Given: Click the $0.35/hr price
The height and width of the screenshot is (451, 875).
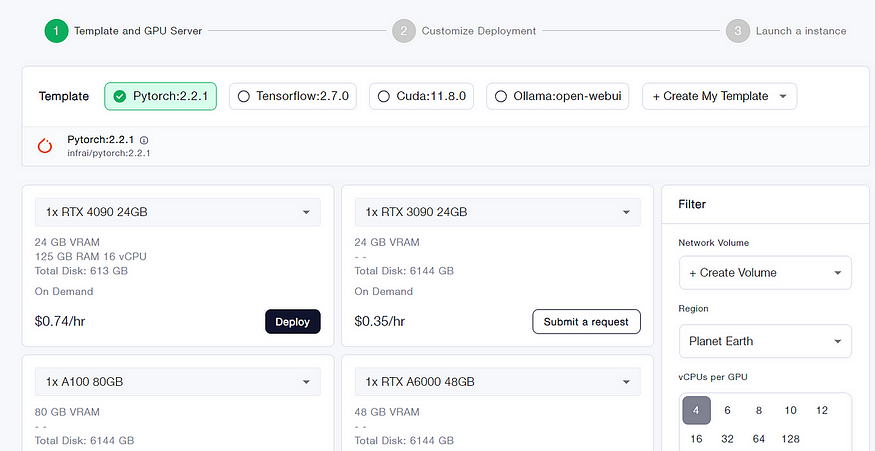Looking at the screenshot, I should (x=379, y=322).
